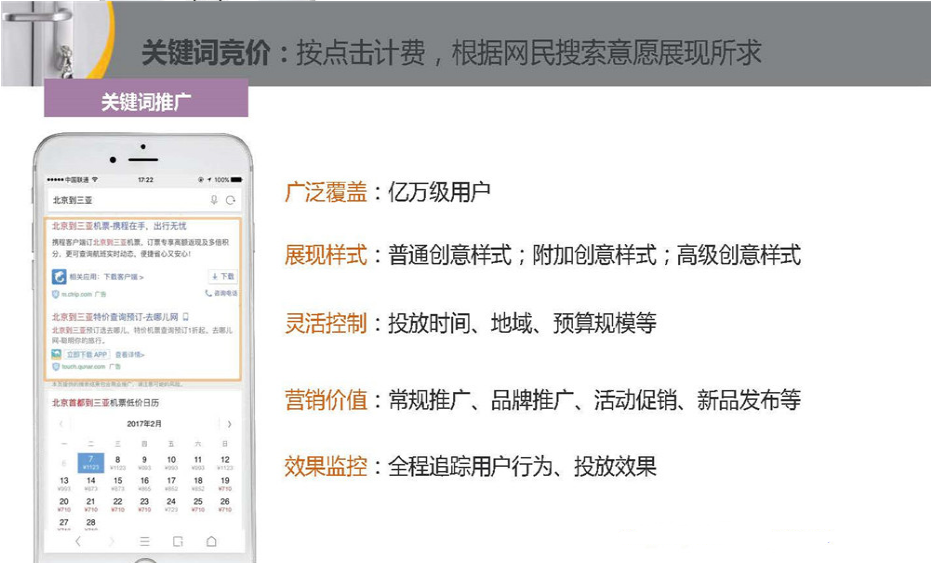The height and width of the screenshot is (563, 934).
Task: Tap the browser back arrow icon
Action: 78,541
